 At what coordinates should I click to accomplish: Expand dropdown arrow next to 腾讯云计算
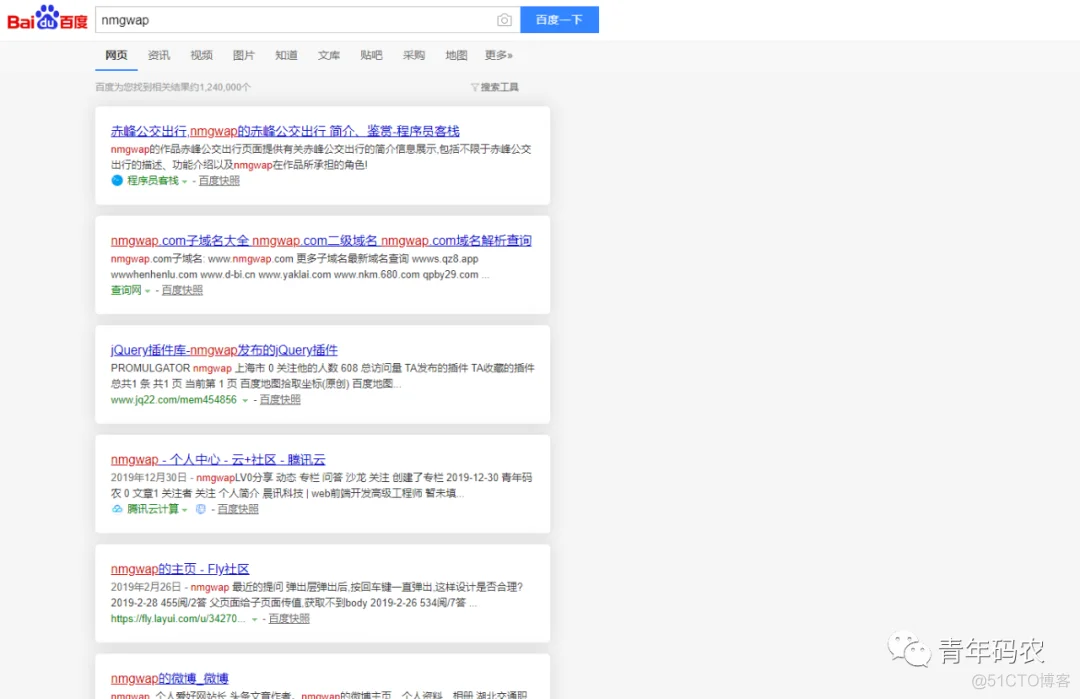[x=185, y=510]
